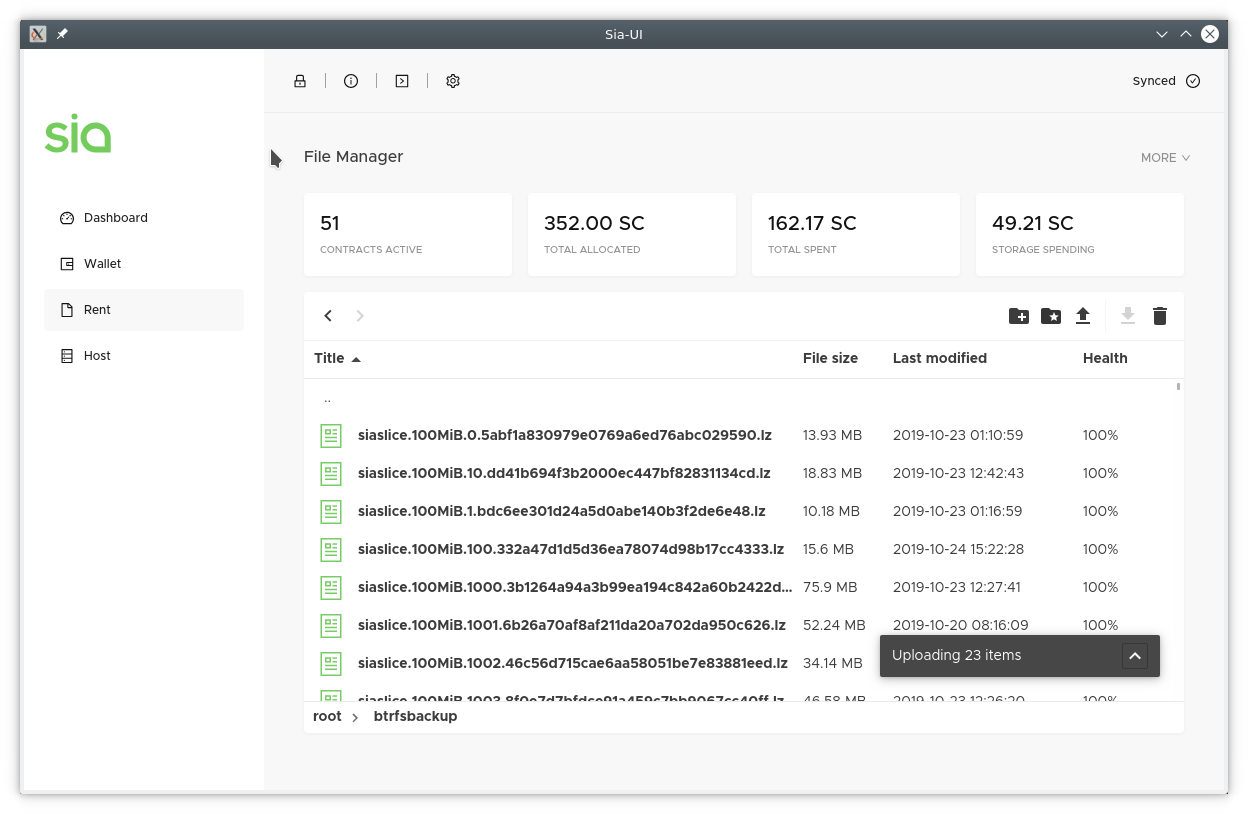
Task: Select file siaslice.100MiB.1000.3b1264a94a3b99ea194c842a60b2422d
Action: click(575, 587)
